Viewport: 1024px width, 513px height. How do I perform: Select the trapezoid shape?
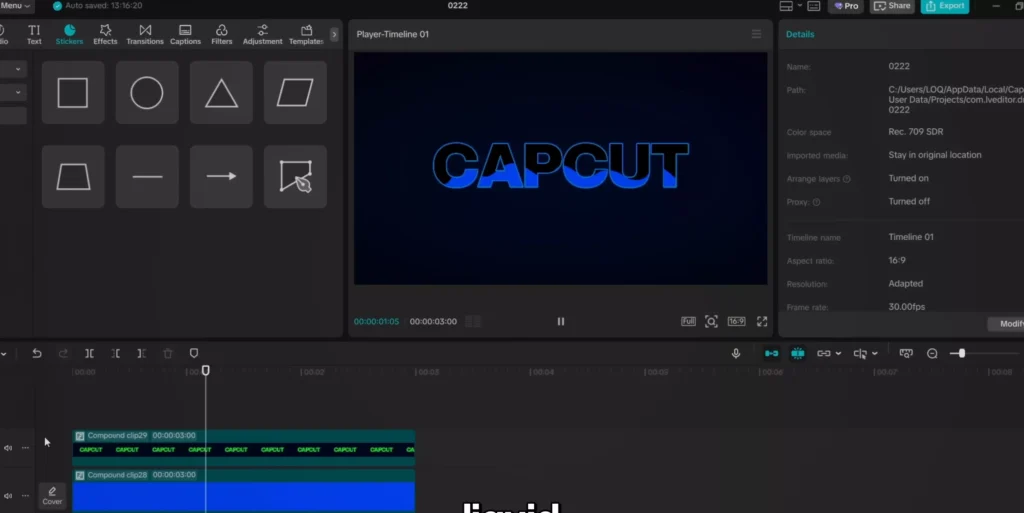click(x=72, y=177)
